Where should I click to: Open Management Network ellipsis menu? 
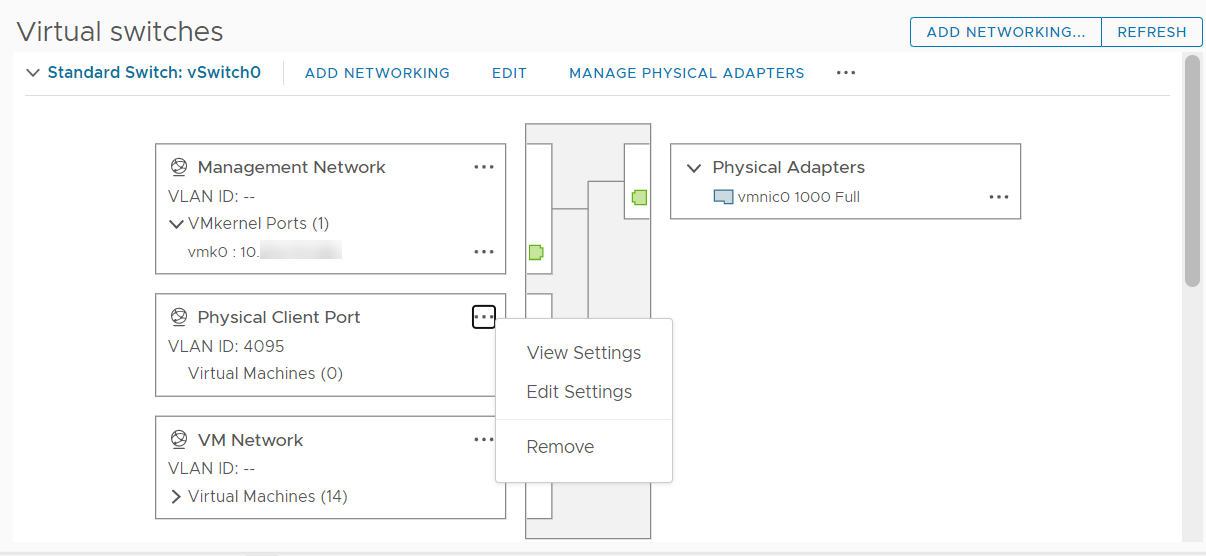[x=484, y=167]
